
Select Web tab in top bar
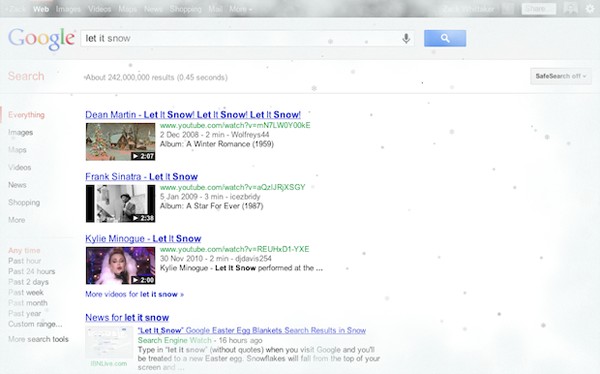coord(41,9)
